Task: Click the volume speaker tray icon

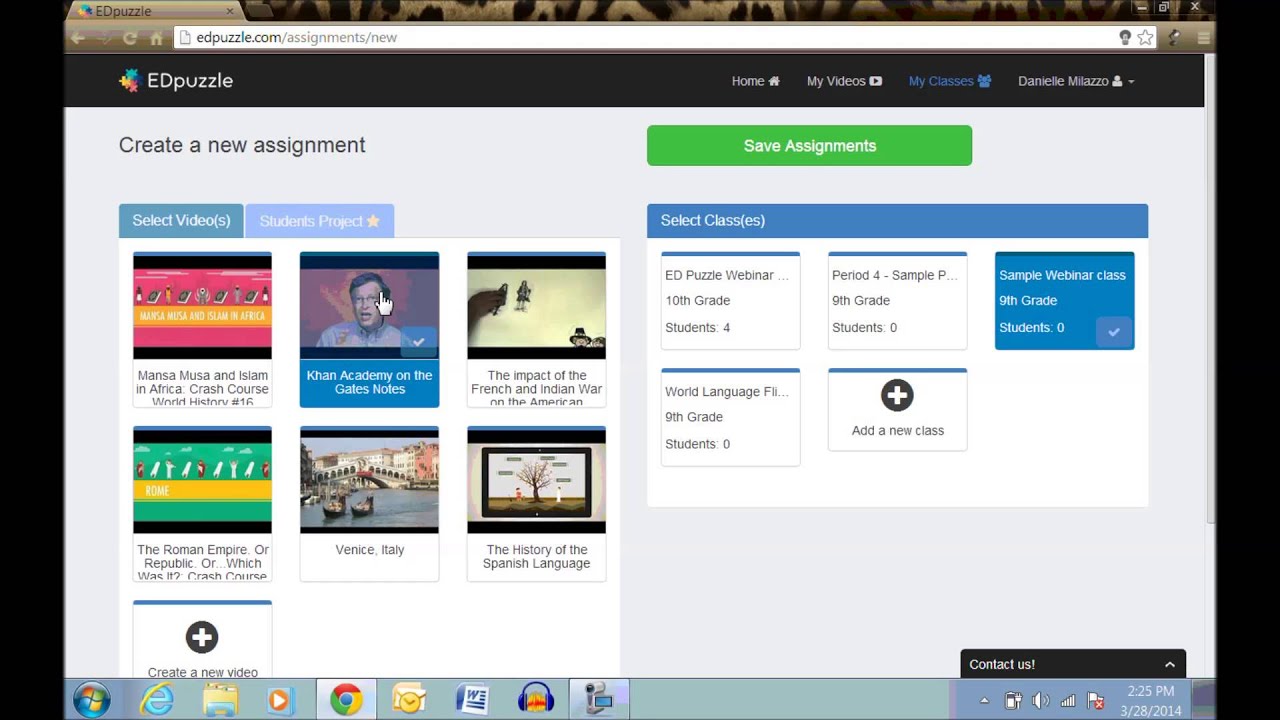Action: [x=1040, y=700]
